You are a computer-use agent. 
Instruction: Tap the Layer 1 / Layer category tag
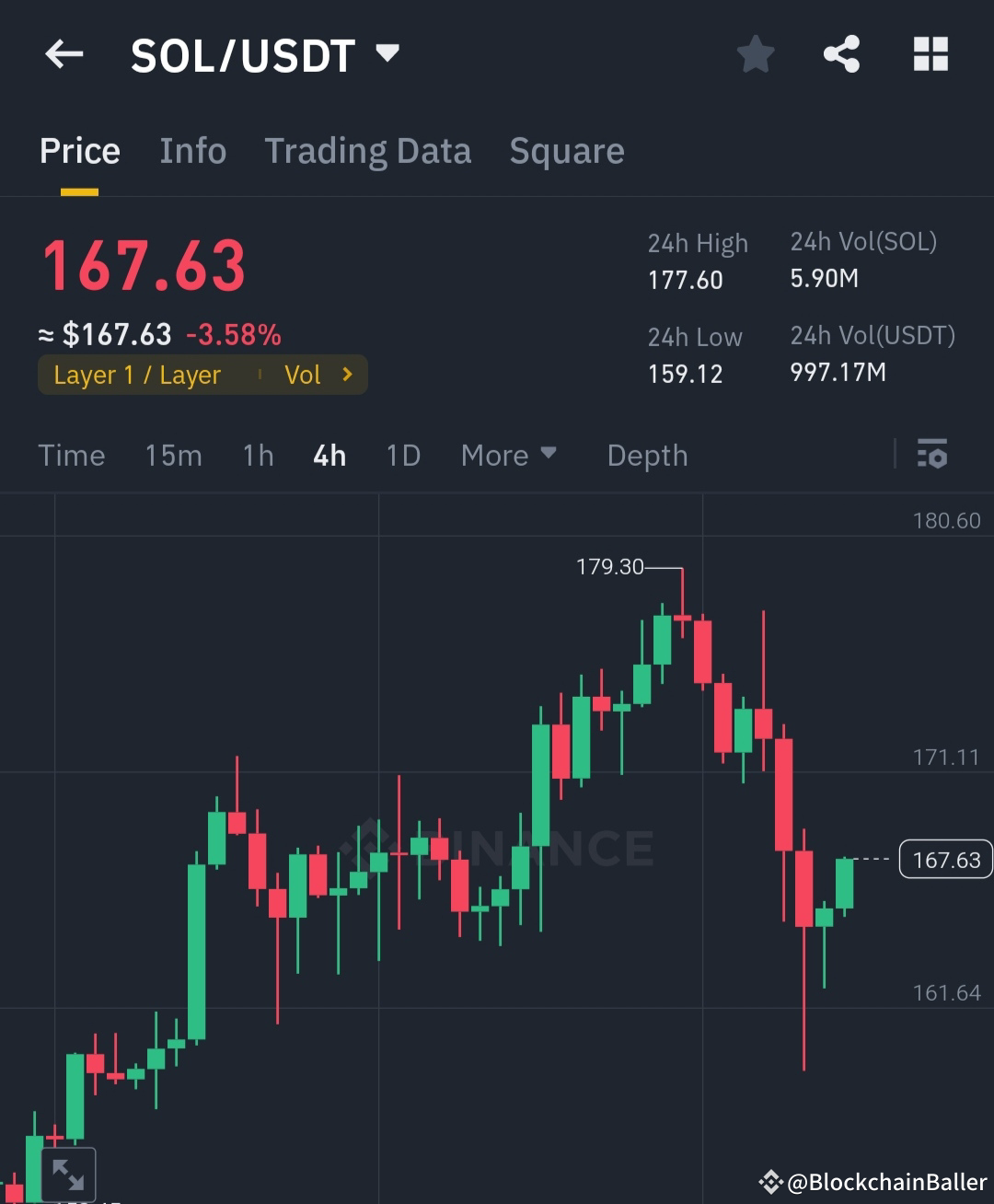tap(138, 375)
